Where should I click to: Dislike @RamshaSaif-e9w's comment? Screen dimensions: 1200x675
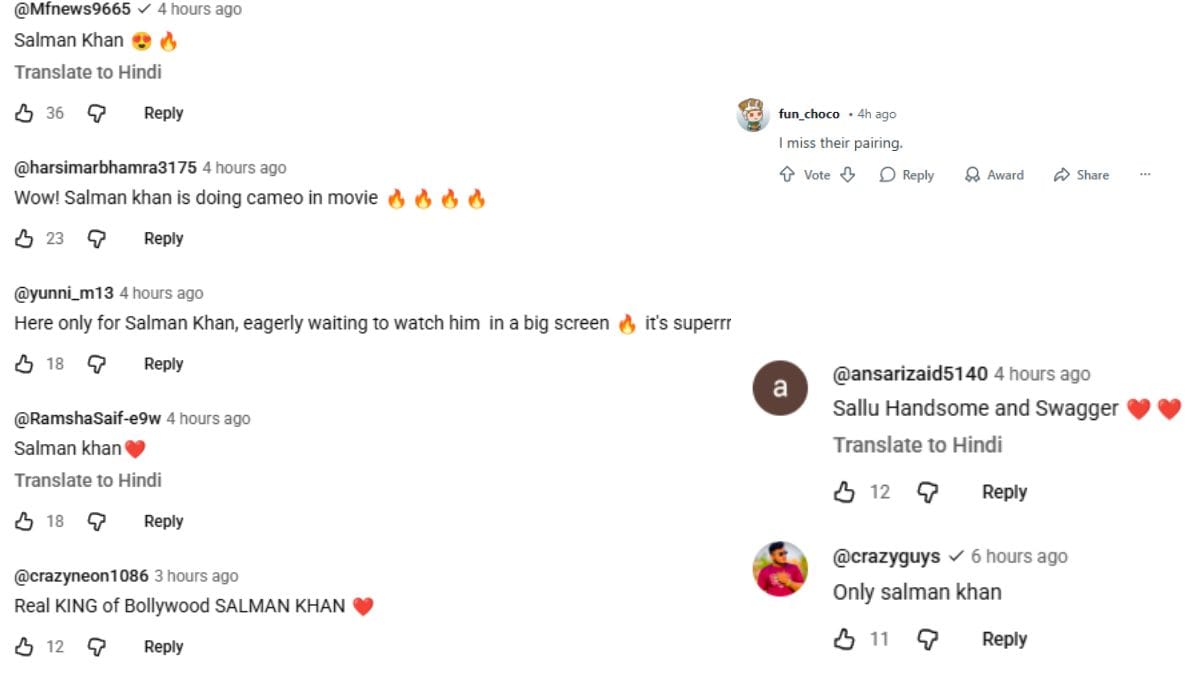[x=97, y=521]
